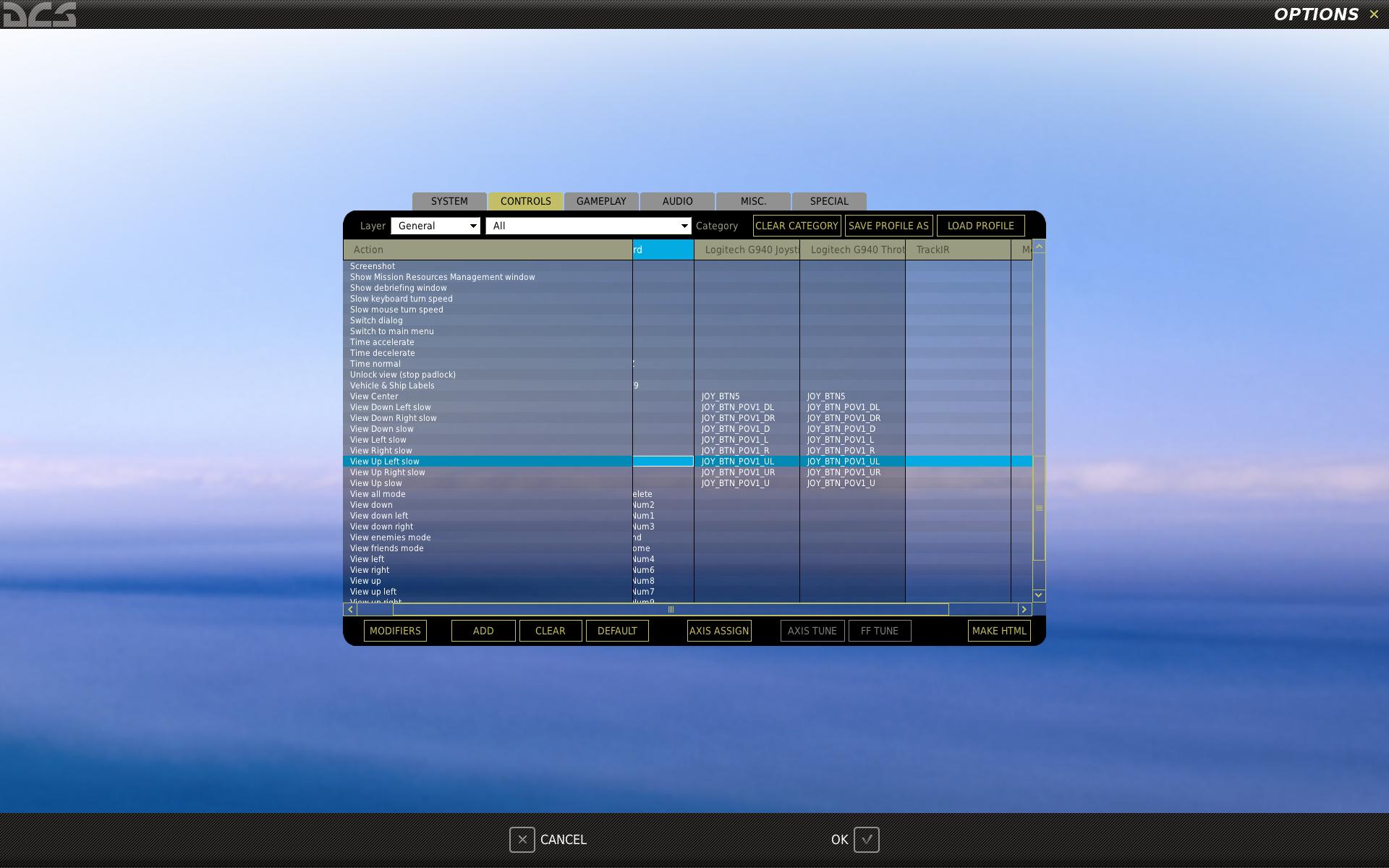Click the CLEAR CATEGORY button

tap(797, 226)
